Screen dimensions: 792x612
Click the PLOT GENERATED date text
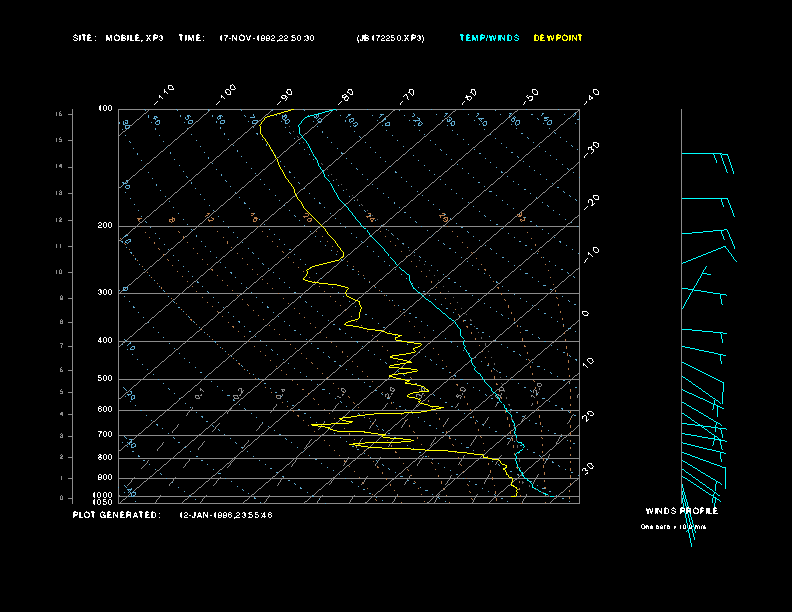[225, 515]
